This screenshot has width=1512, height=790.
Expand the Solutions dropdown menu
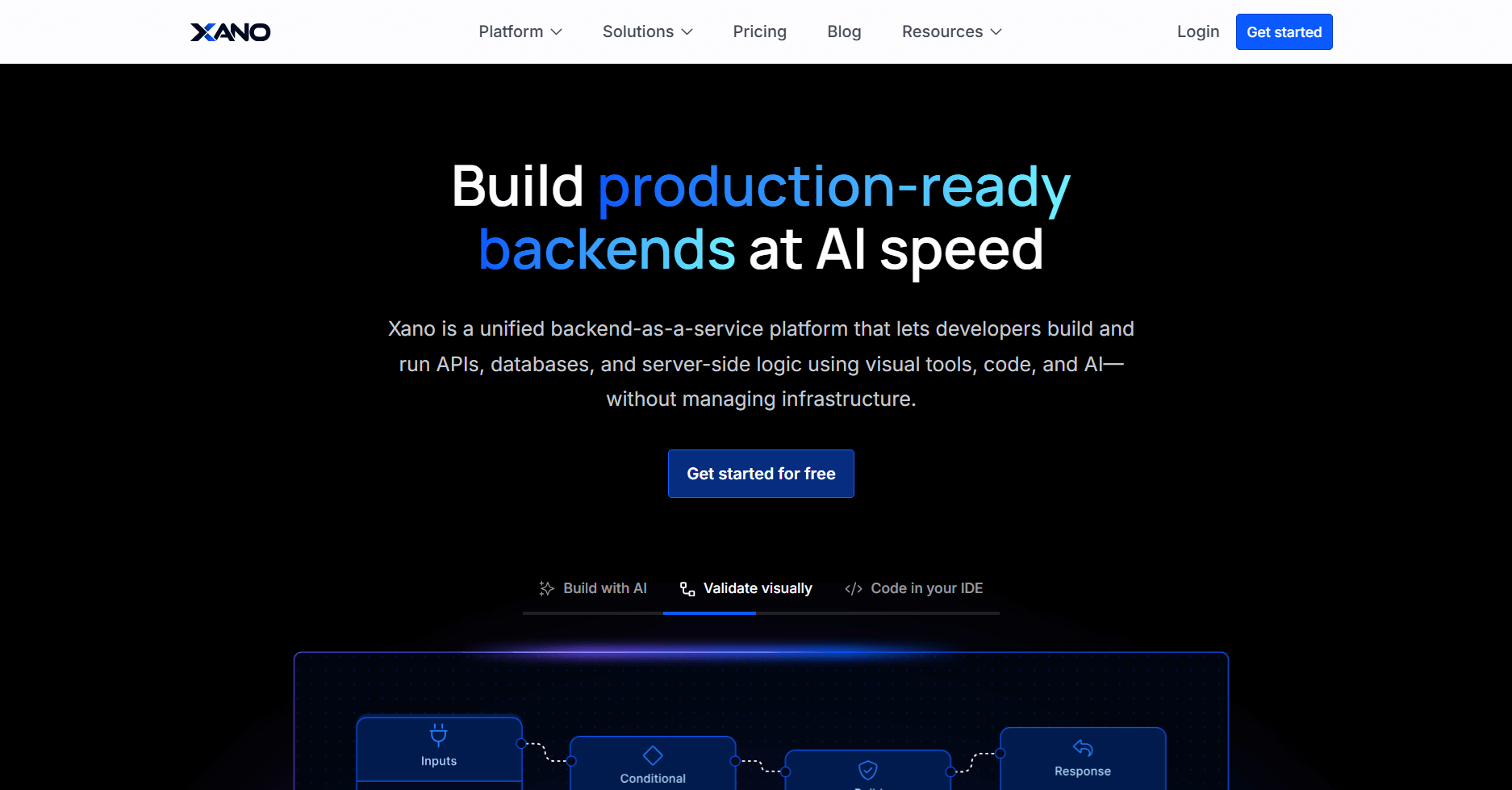point(647,31)
